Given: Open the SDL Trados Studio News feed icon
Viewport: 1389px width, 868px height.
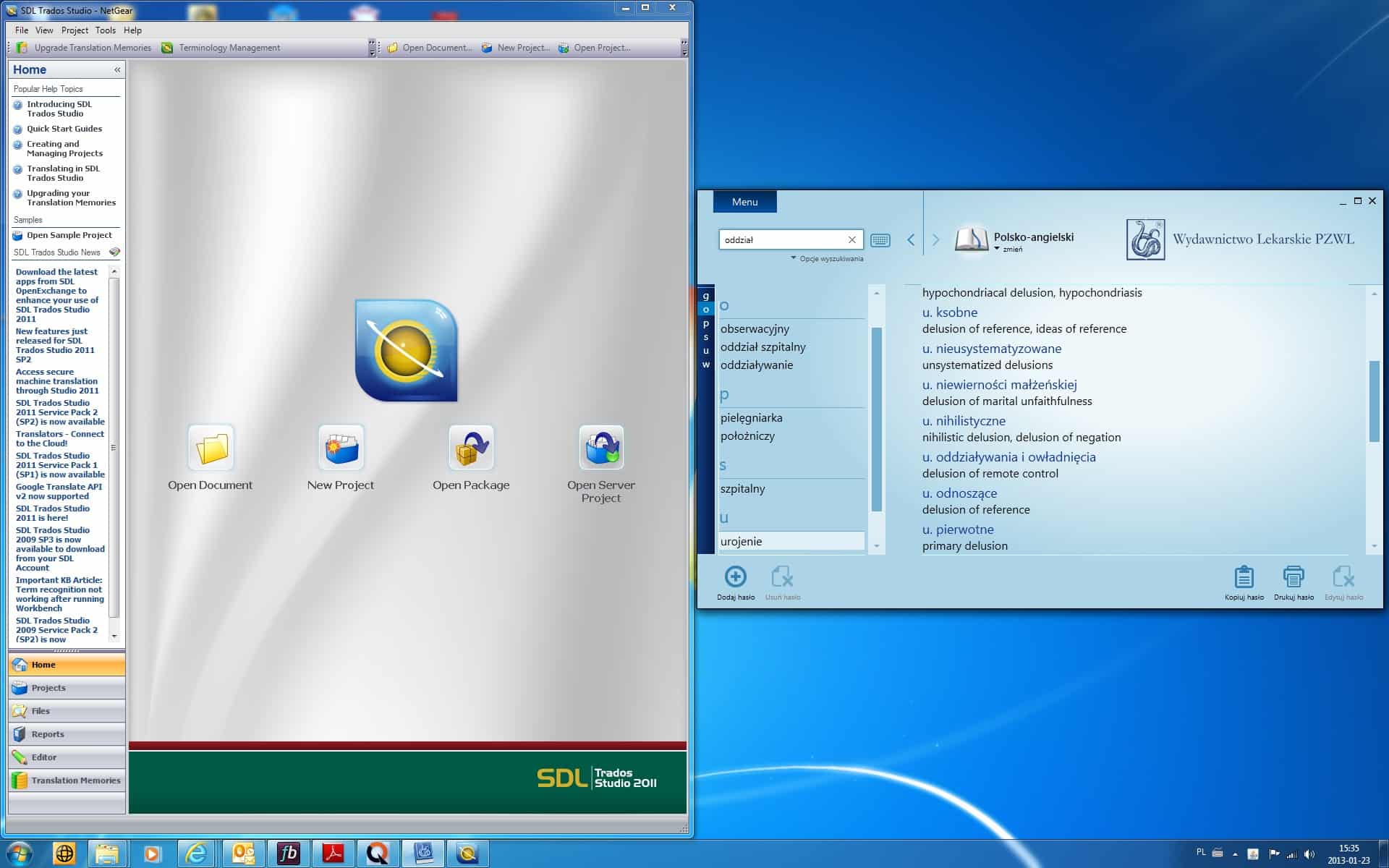Looking at the screenshot, I should tap(114, 252).
